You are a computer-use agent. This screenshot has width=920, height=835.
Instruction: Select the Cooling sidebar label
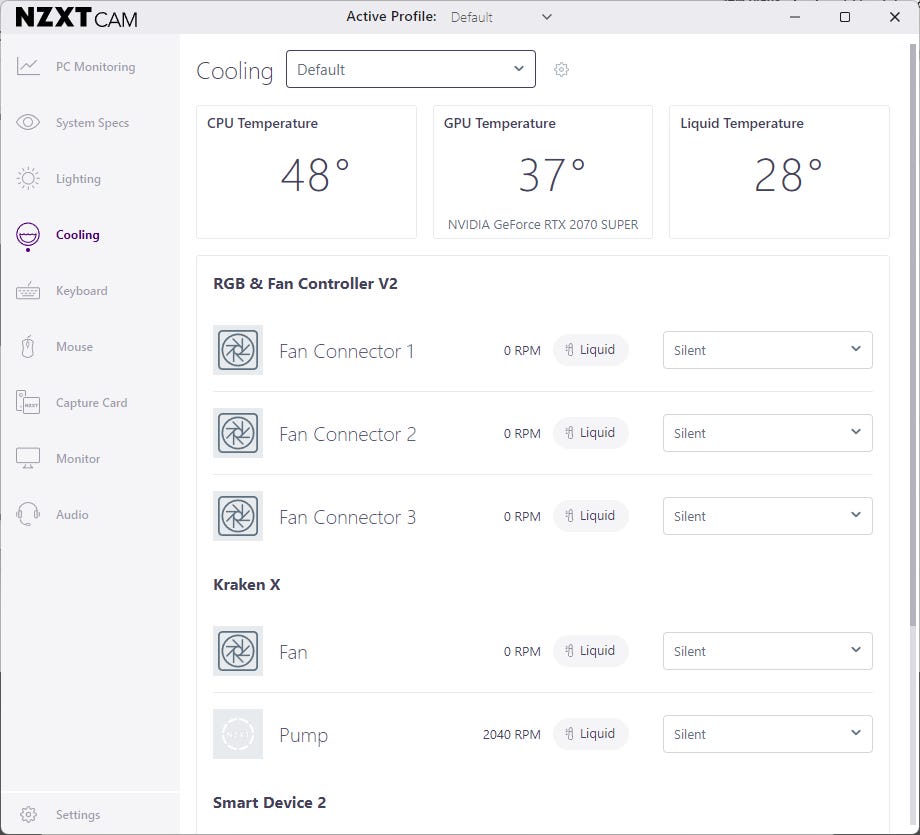click(77, 235)
